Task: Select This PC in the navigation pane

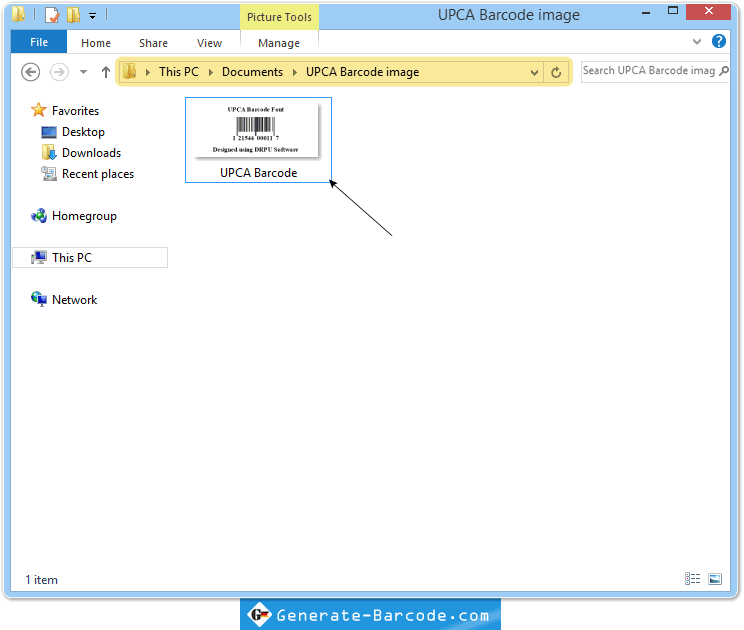Action: tap(90, 258)
